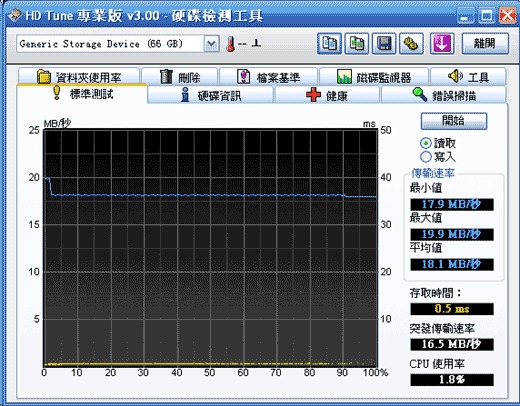
Task: Click the bar chart icon on 磁碟監視器 tab
Action: coord(344,77)
